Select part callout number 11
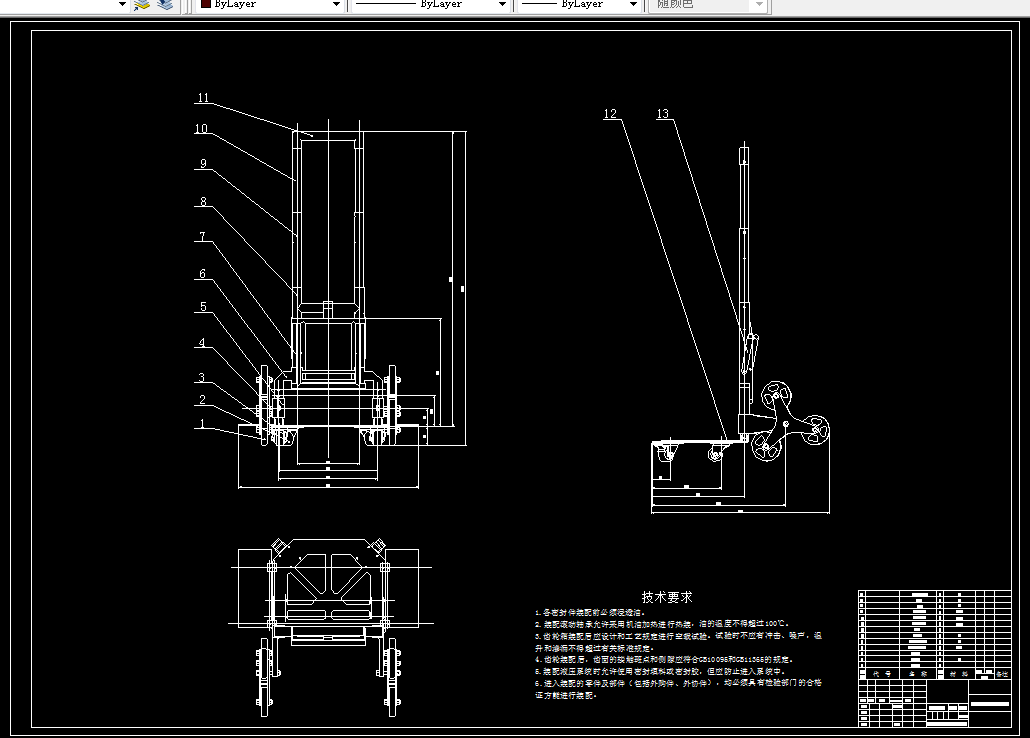 [x=203, y=98]
